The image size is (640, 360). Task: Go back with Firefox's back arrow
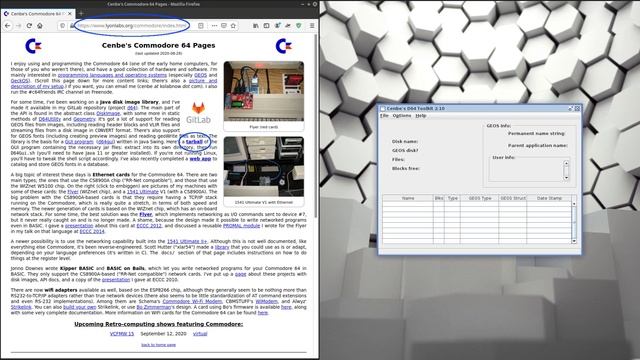[8, 25]
